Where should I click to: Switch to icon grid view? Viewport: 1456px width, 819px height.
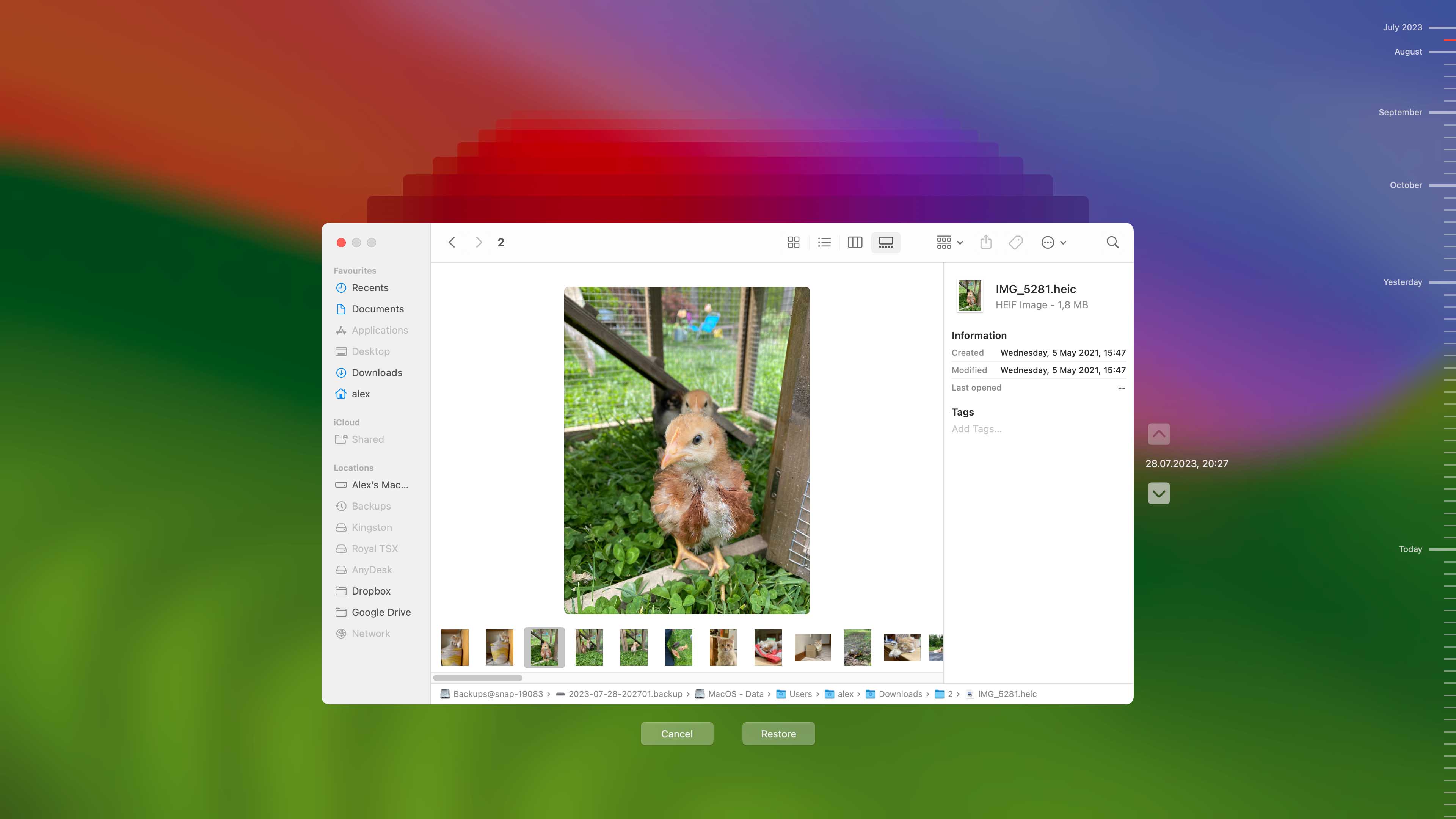click(793, 242)
